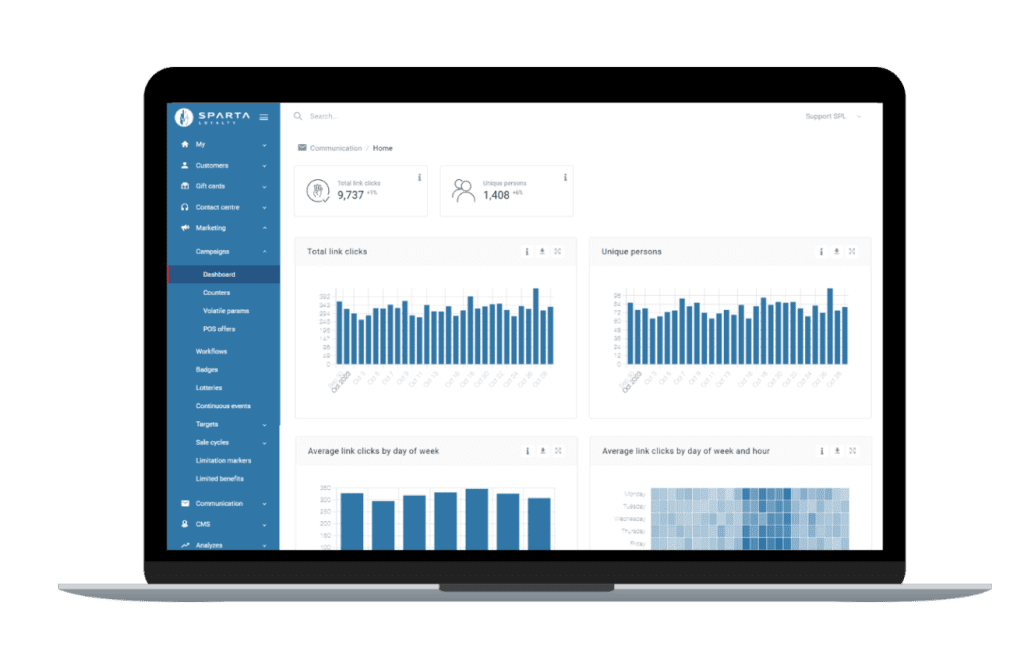Open Volatile params menu item
This screenshot has width=1024, height=669.
226,311
